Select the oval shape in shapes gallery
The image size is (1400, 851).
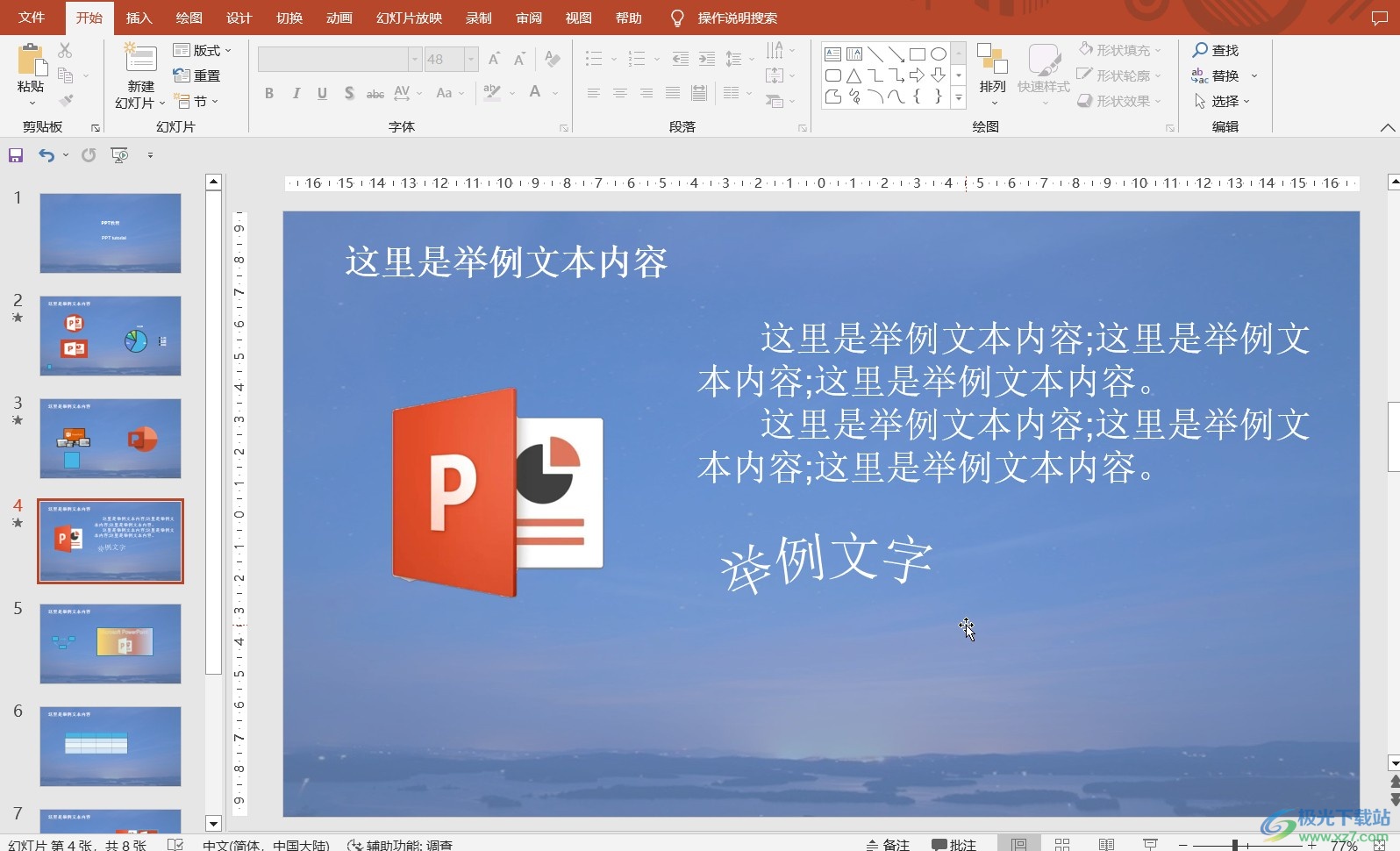[x=939, y=54]
